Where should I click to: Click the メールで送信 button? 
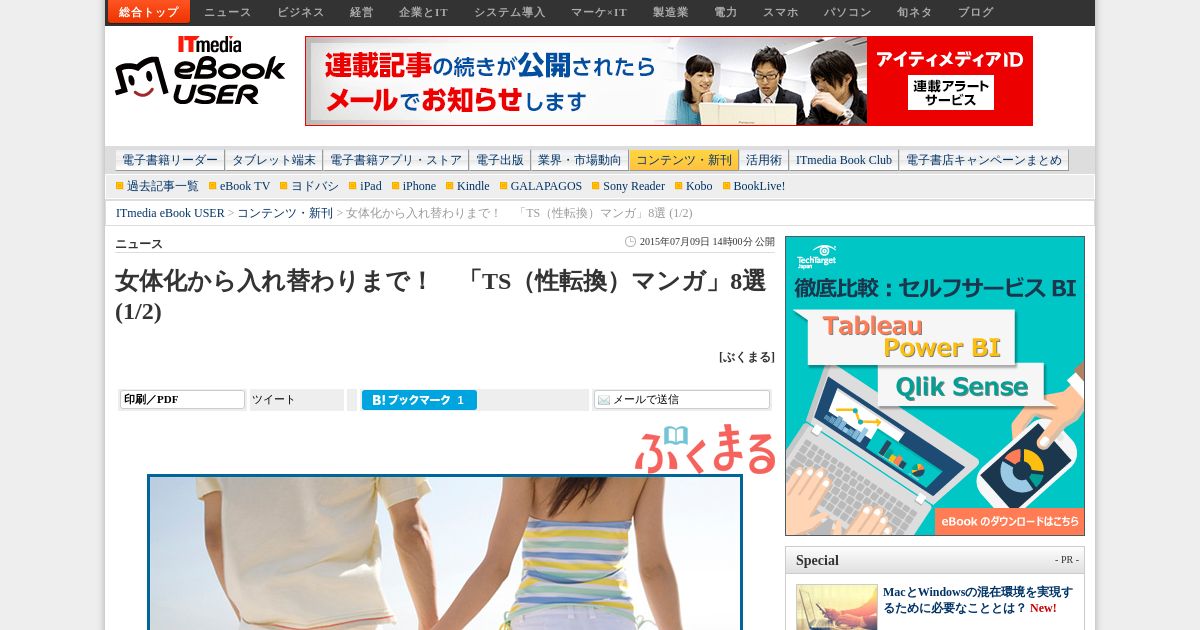point(682,400)
